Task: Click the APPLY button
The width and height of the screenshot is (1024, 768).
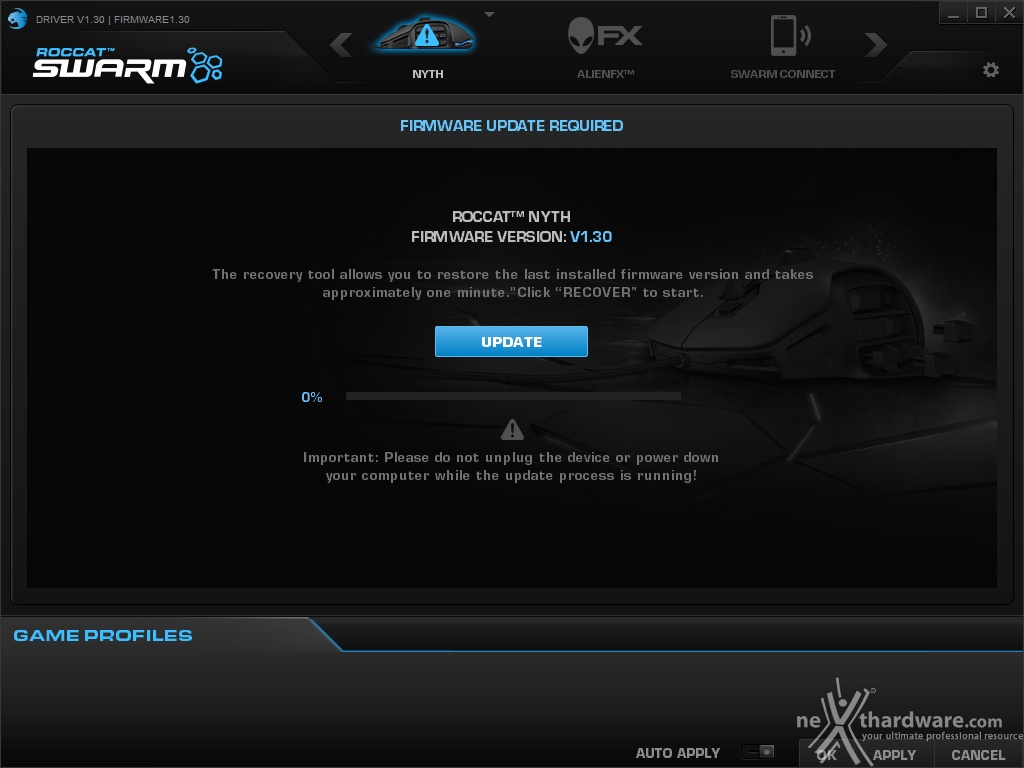Action: 894,754
